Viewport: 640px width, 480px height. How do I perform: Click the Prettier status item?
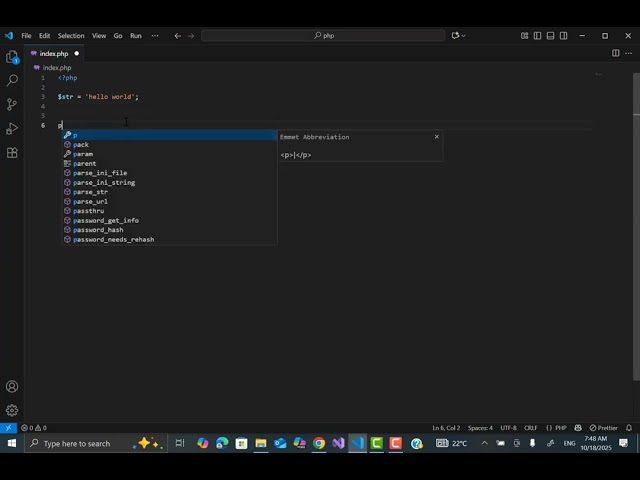[604, 428]
